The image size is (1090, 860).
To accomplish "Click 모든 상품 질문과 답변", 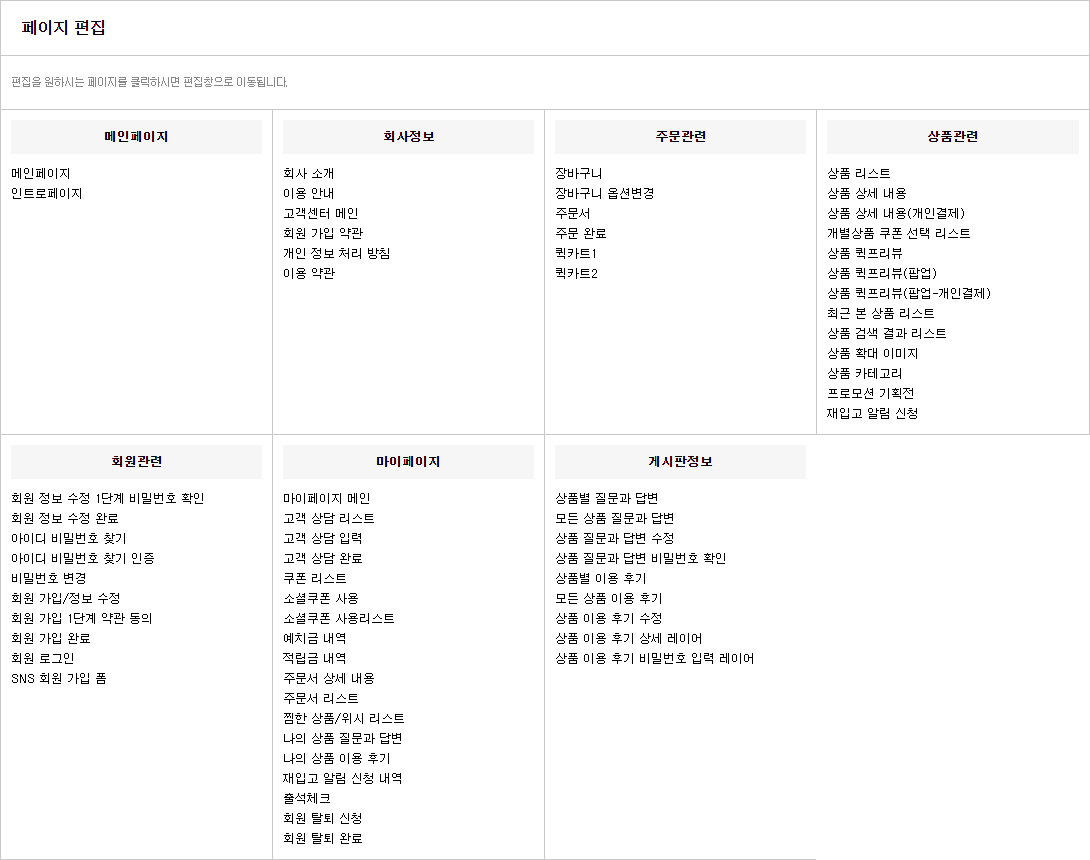I will coord(615,519).
